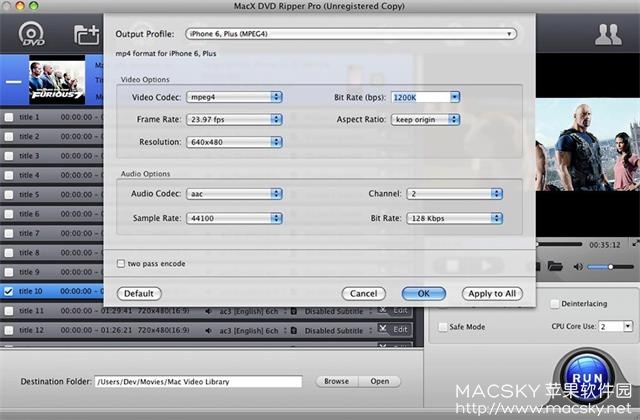The image size is (640, 420).
Task: Click the preview video frame
Action: tap(588, 144)
